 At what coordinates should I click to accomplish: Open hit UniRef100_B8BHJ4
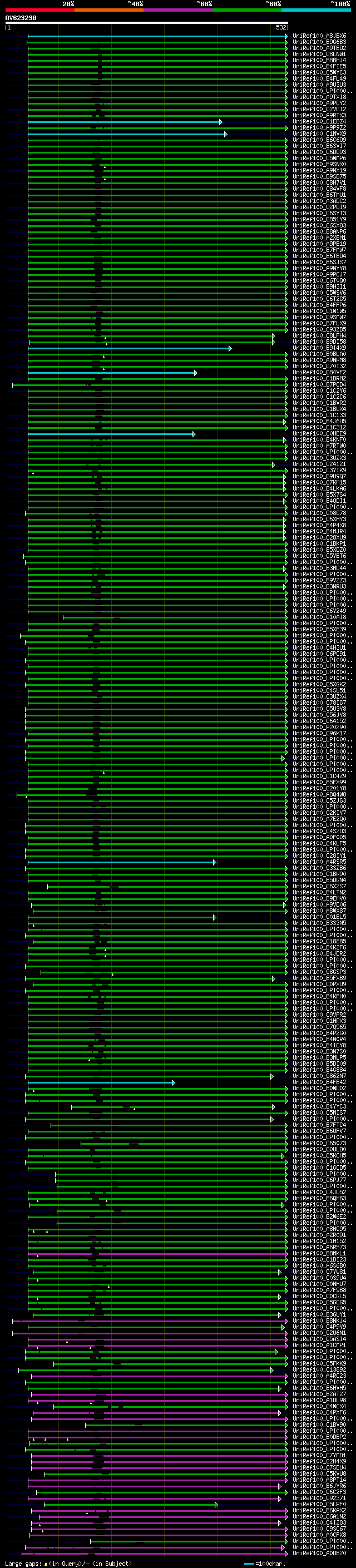(x=319, y=60)
